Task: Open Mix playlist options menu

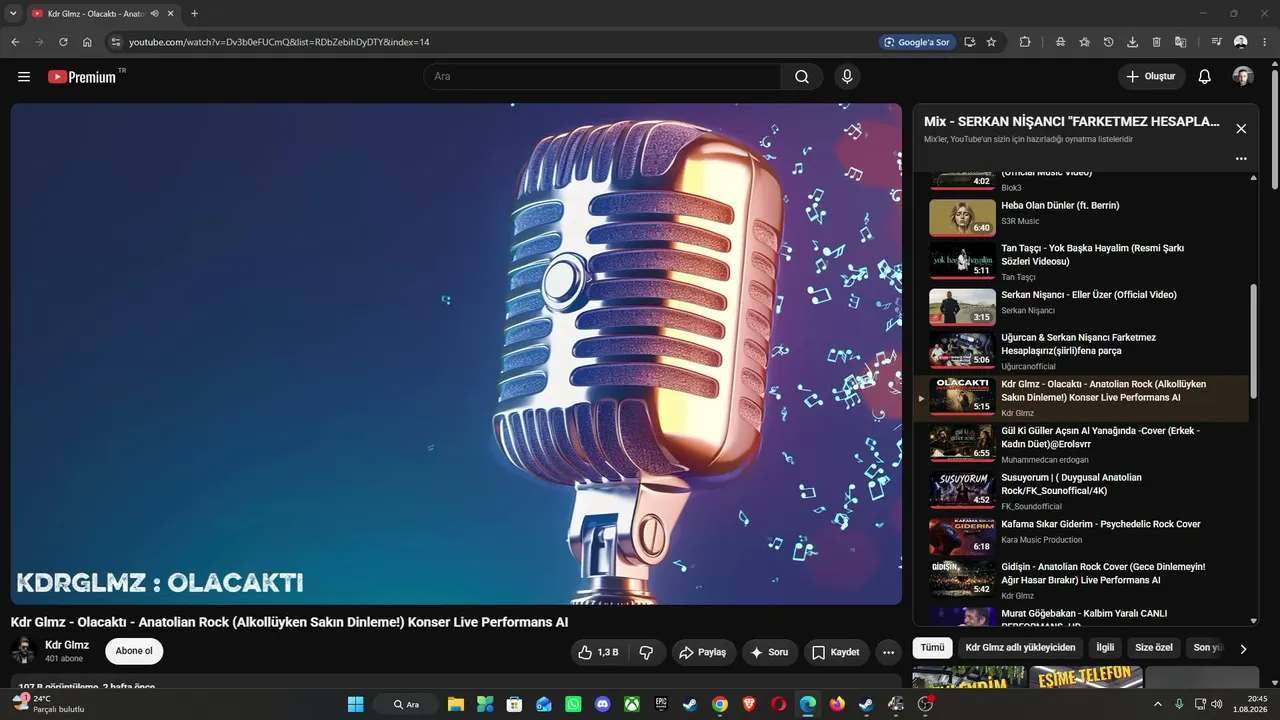Action: click(1241, 159)
